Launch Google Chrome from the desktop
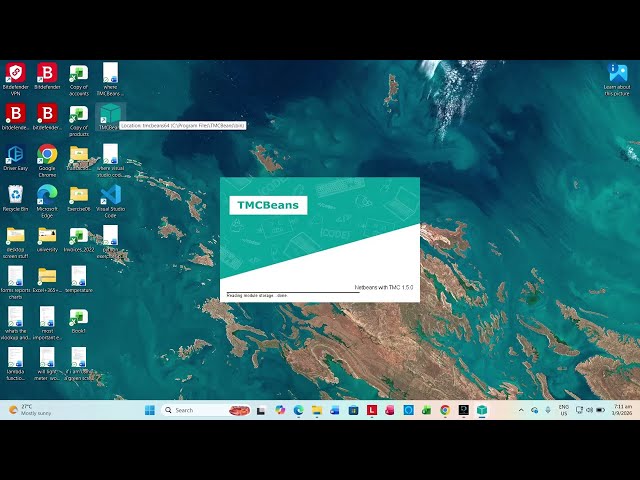 pyautogui.click(x=47, y=161)
